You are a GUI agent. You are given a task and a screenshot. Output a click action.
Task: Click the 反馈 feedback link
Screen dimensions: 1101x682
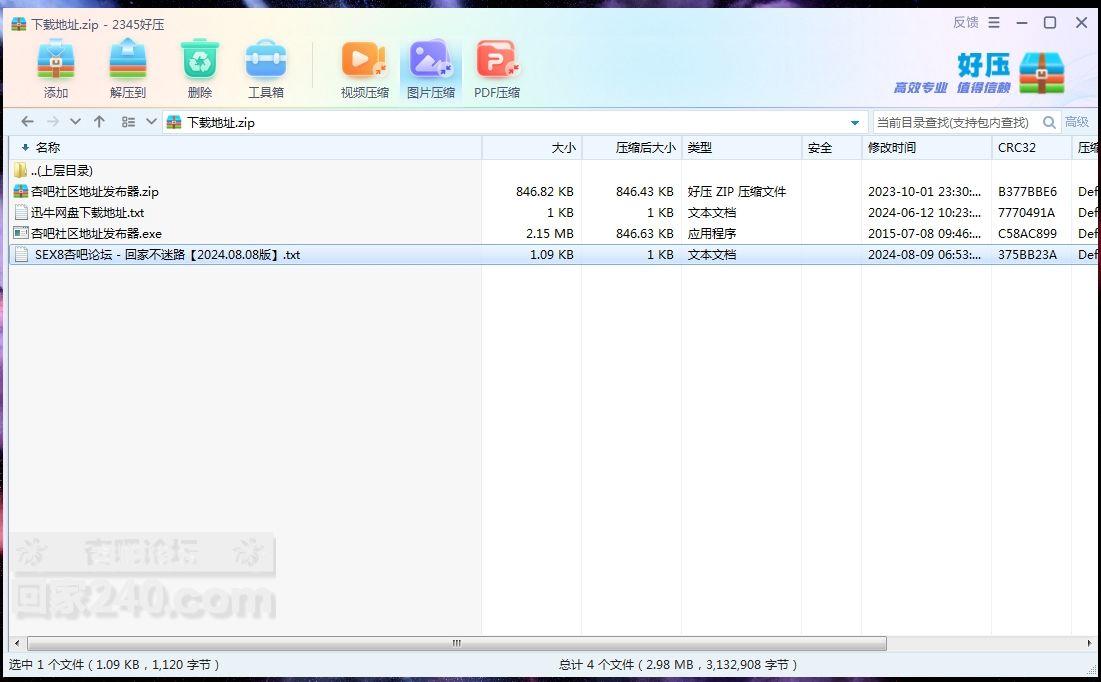965,22
